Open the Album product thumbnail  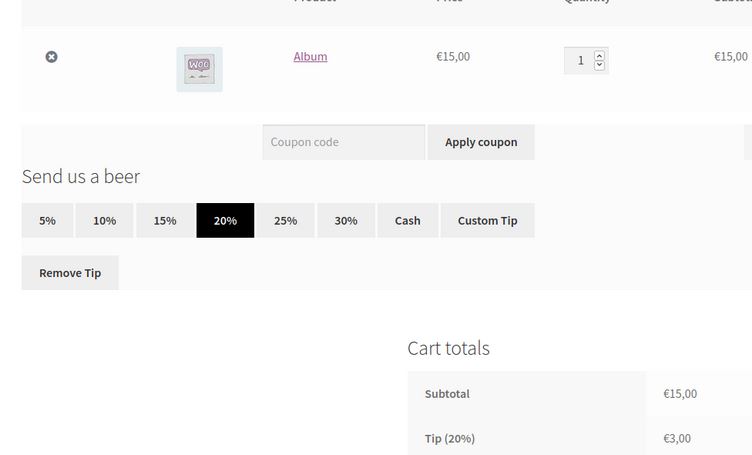pyautogui.click(x=200, y=70)
